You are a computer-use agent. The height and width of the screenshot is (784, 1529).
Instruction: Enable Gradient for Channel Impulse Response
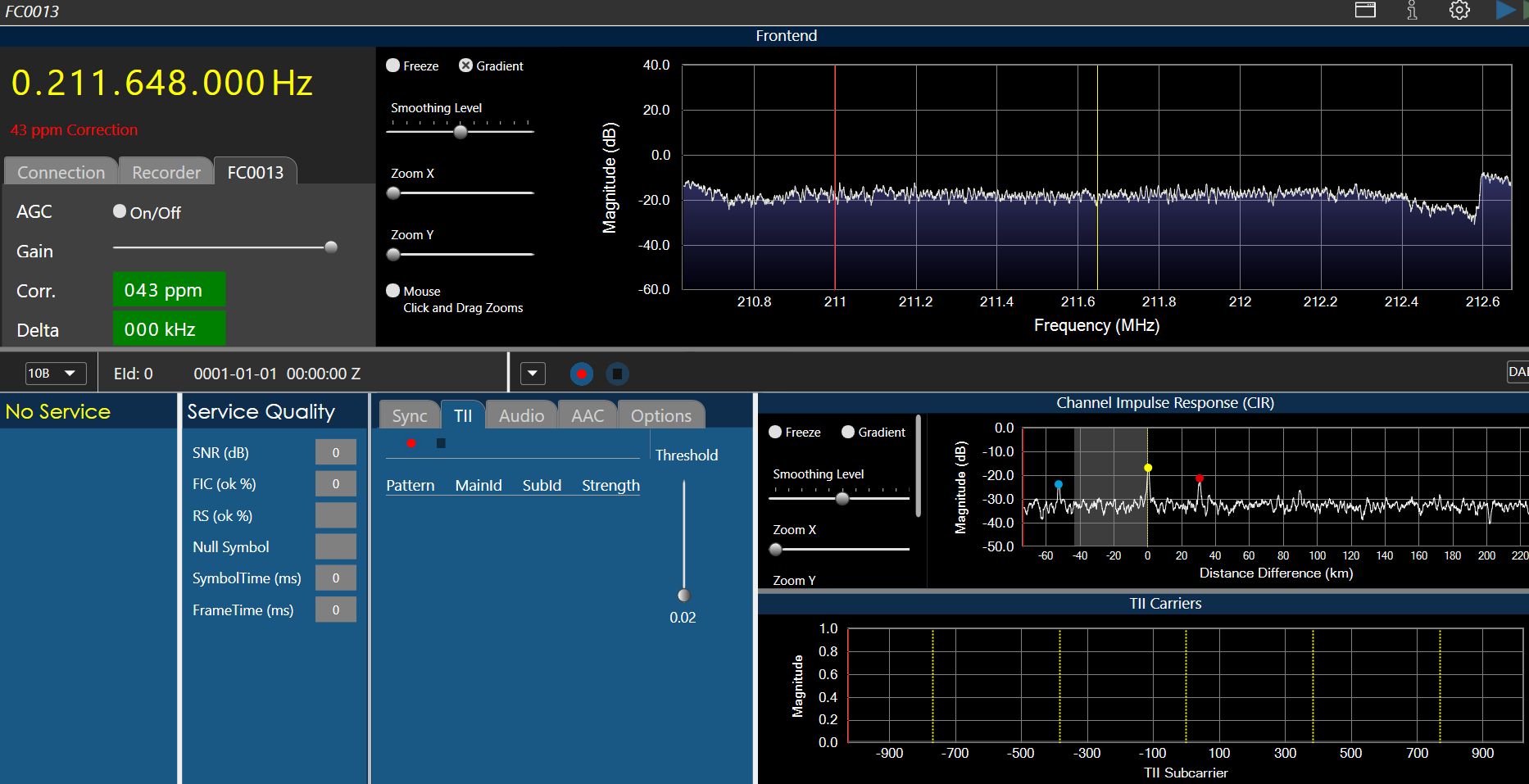point(848,432)
